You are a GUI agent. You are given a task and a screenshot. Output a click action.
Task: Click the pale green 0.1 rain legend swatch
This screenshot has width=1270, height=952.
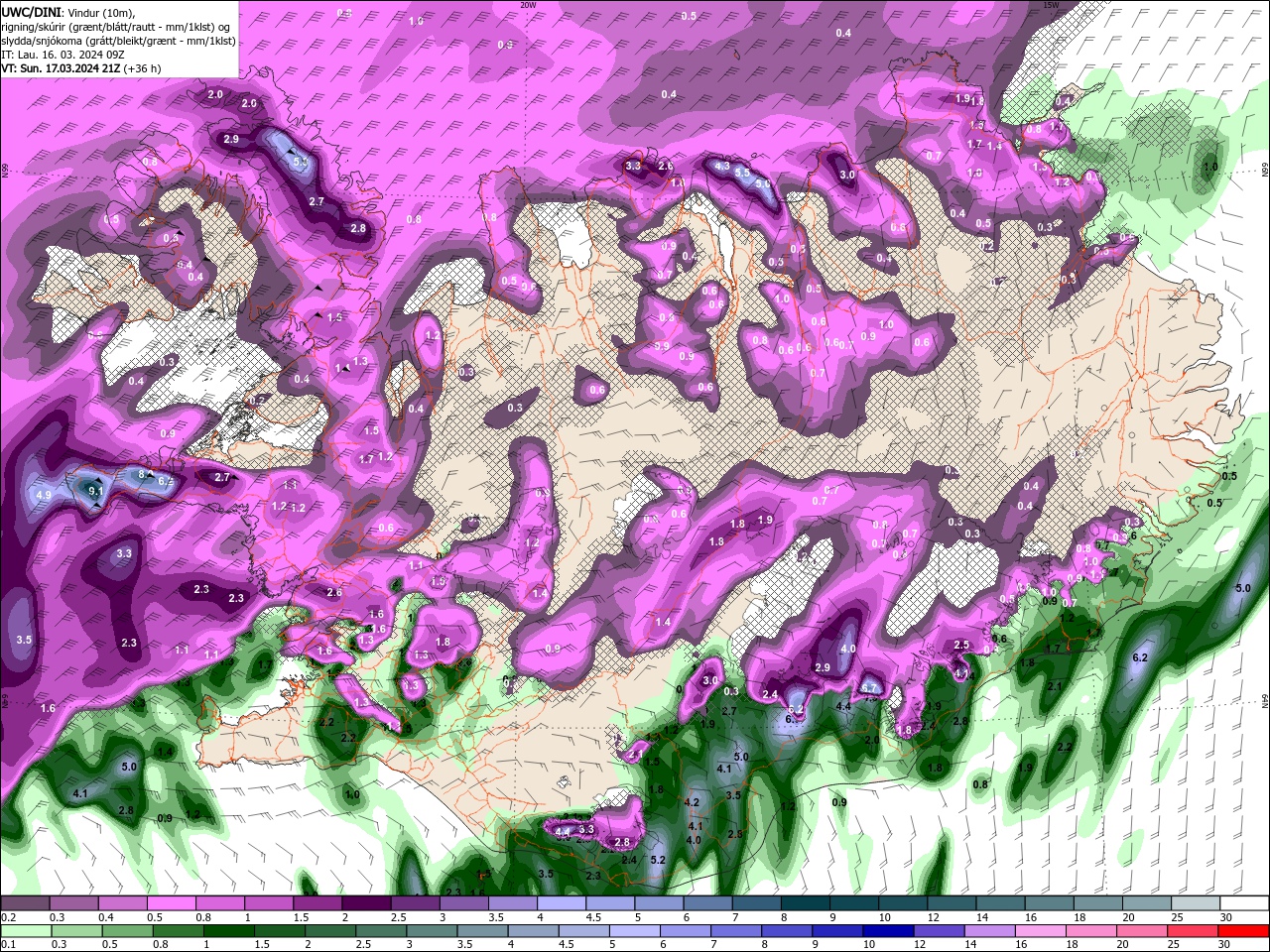click(26, 931)
